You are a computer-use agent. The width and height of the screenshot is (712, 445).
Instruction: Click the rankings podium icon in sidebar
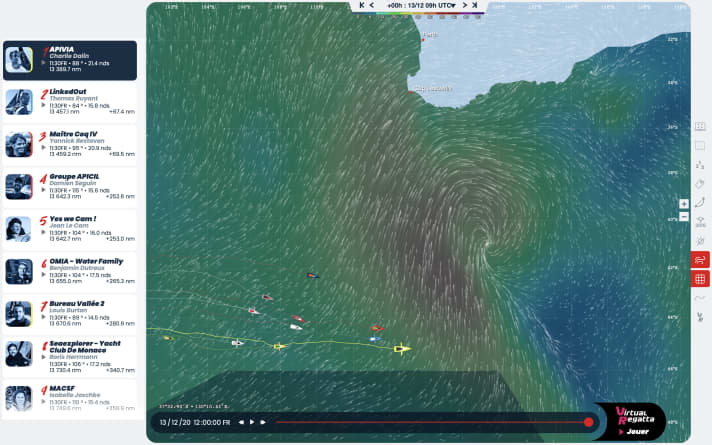700,165
